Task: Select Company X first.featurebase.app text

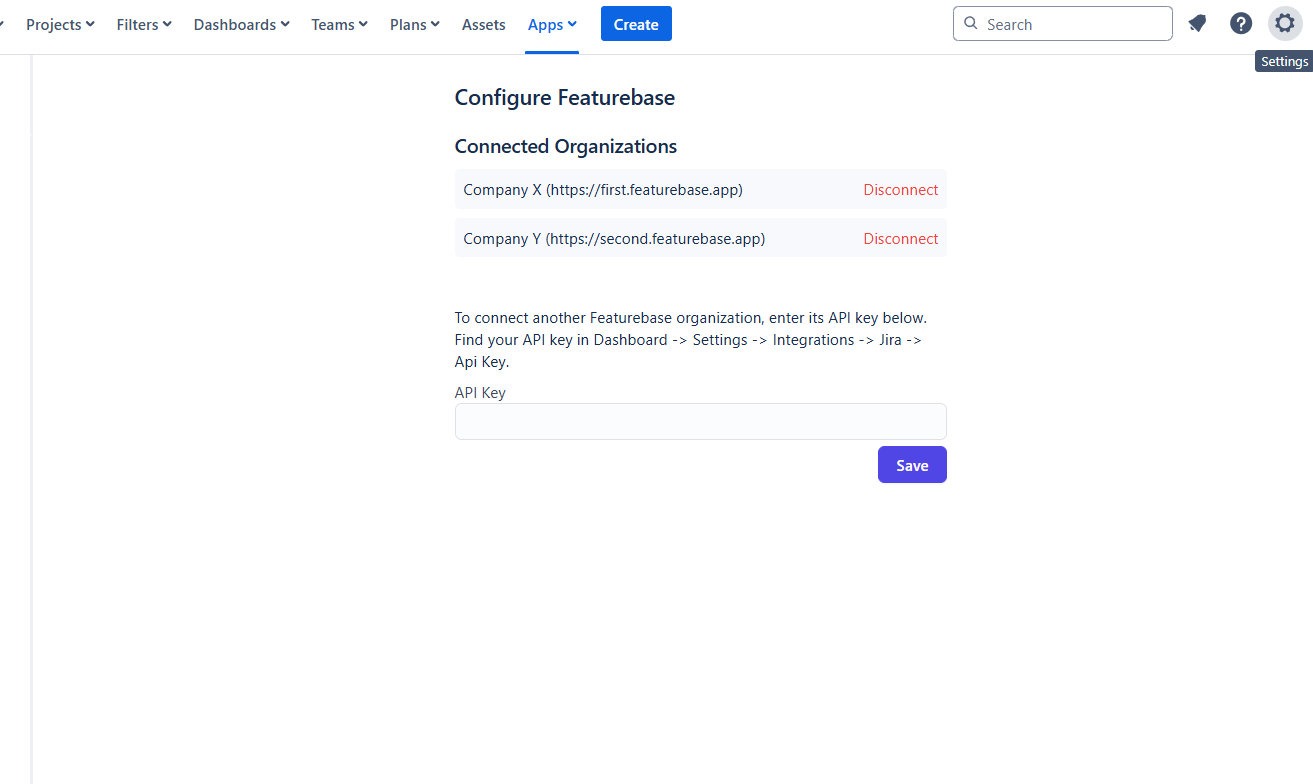Action: click(603, 190)
